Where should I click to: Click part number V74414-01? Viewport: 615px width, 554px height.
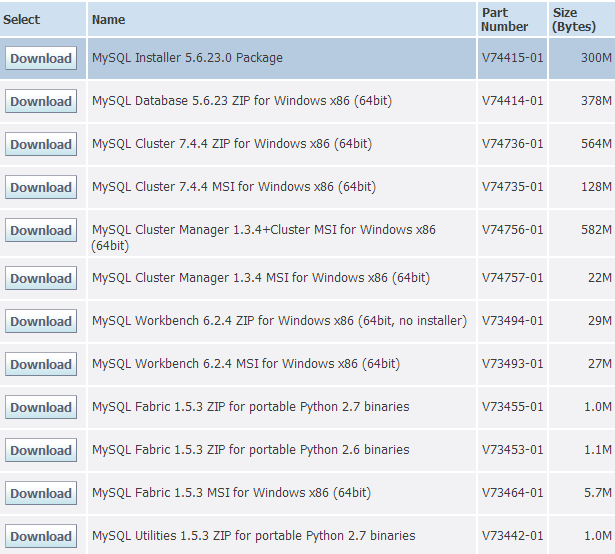(512, 101)
